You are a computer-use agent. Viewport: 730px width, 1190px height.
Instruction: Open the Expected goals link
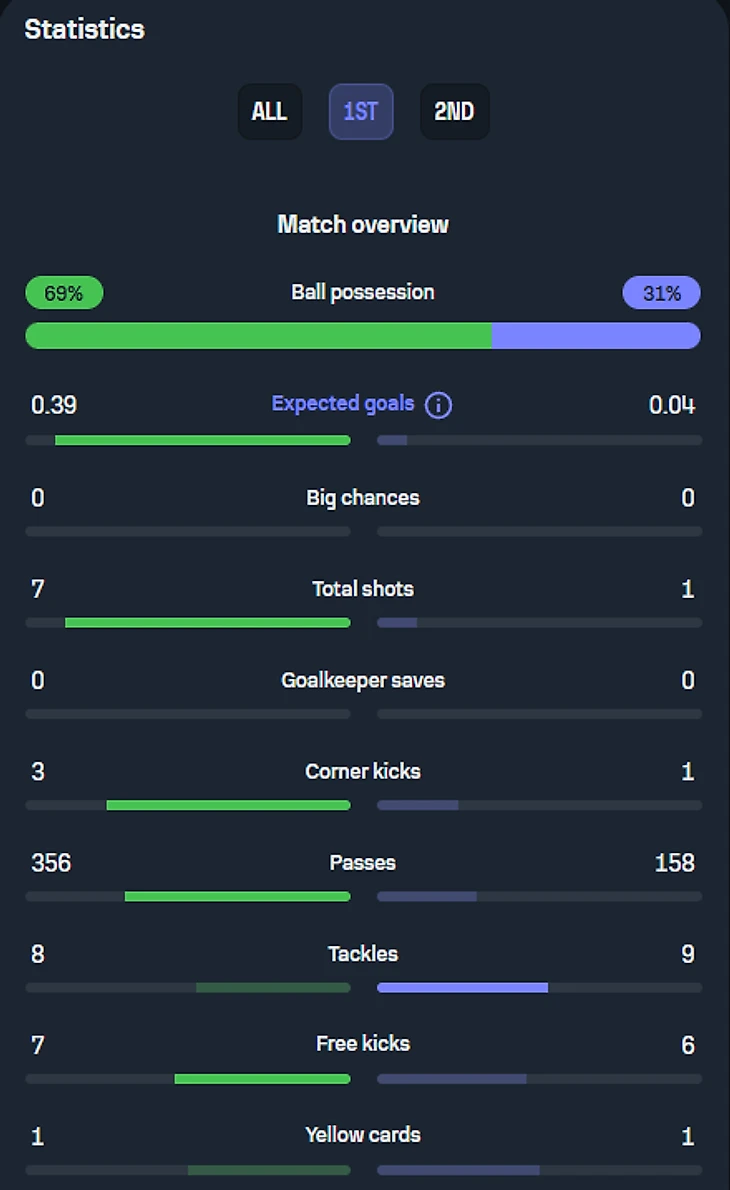pos(343,404)
